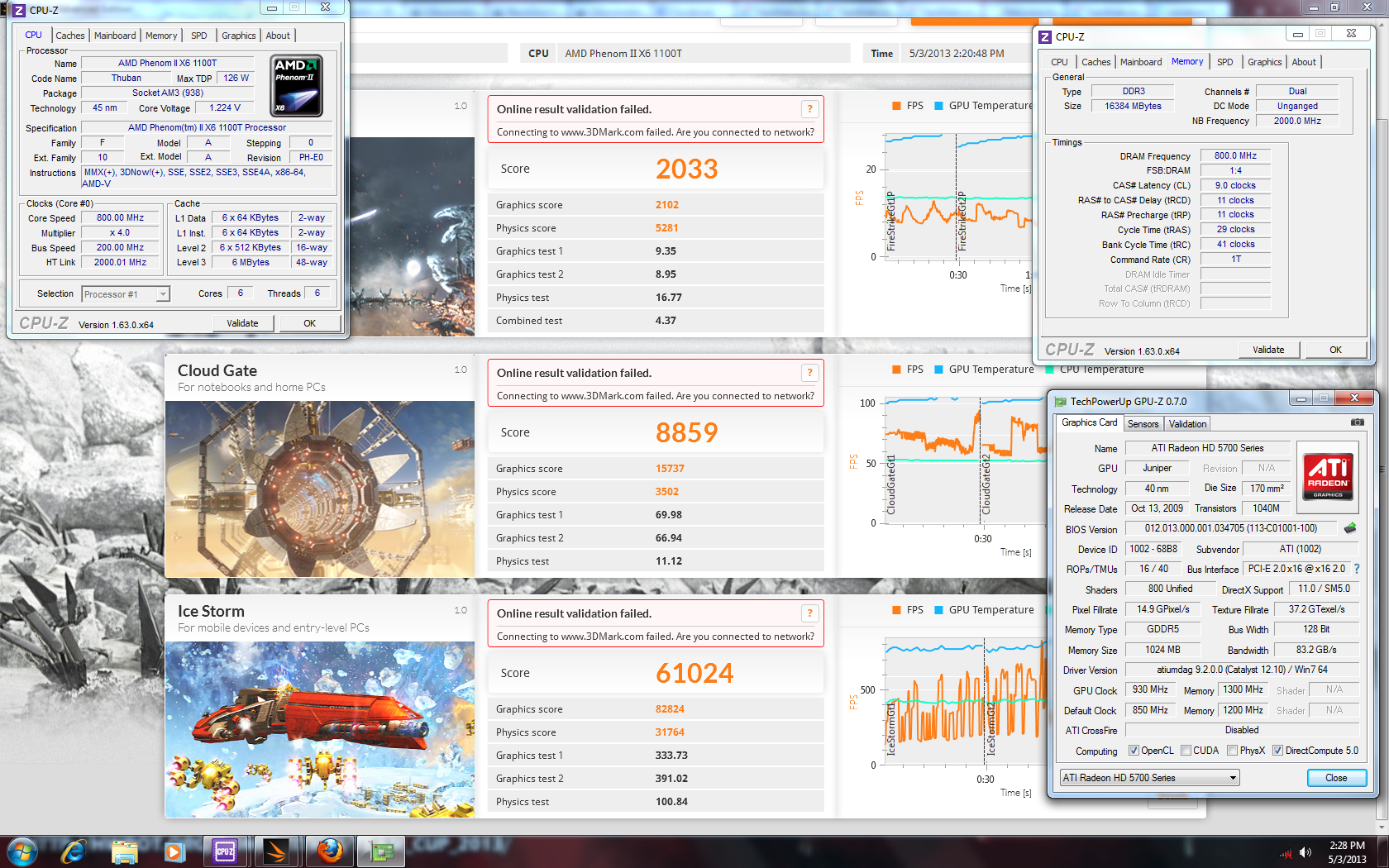Viewport: 1389px width, 868px height.
Task: Click the Core Speed value 800.00 MHz
Action: click(120, 218)
